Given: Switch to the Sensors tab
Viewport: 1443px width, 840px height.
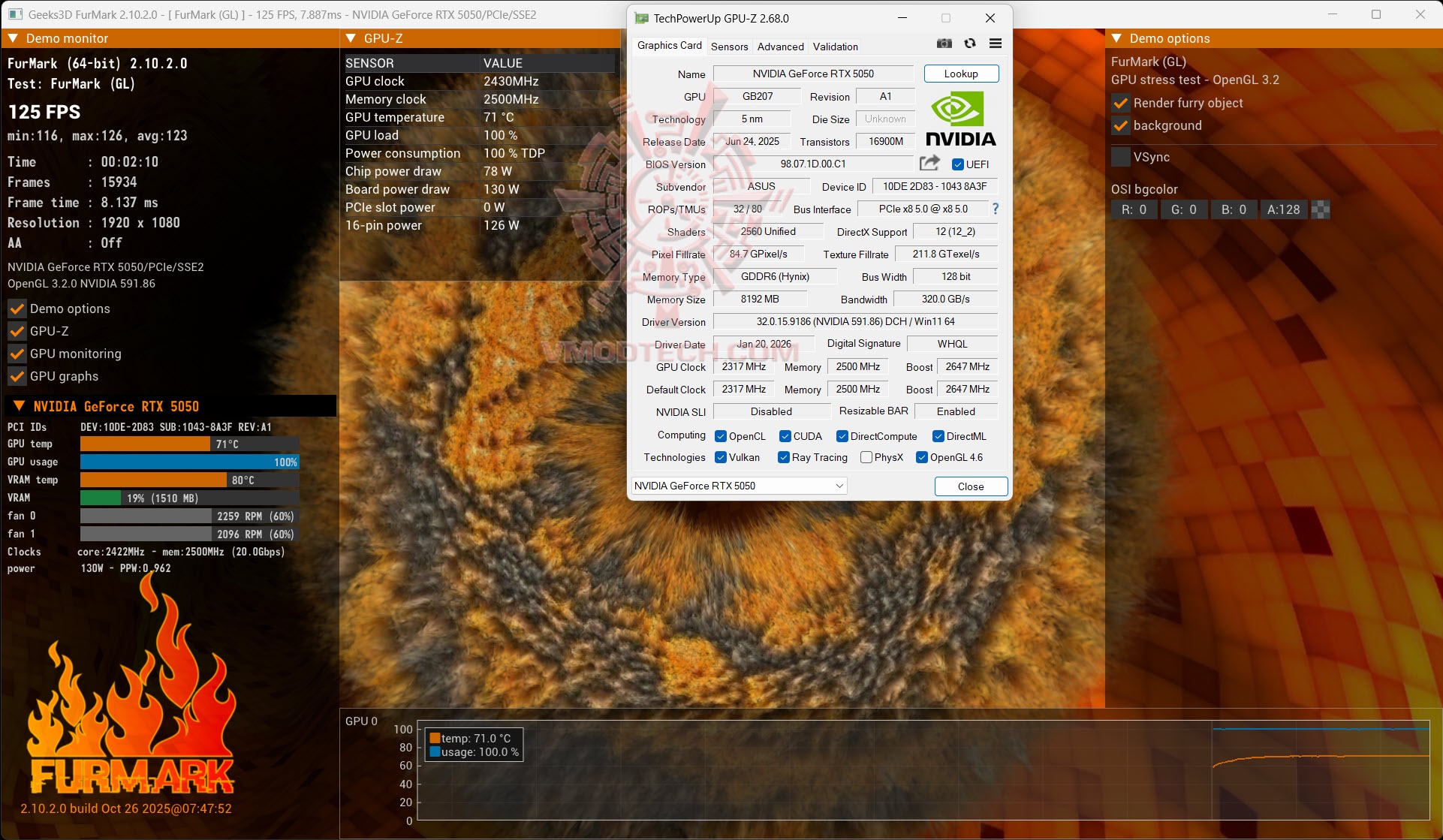Looking at the screenshot, I should pos(729,47).
